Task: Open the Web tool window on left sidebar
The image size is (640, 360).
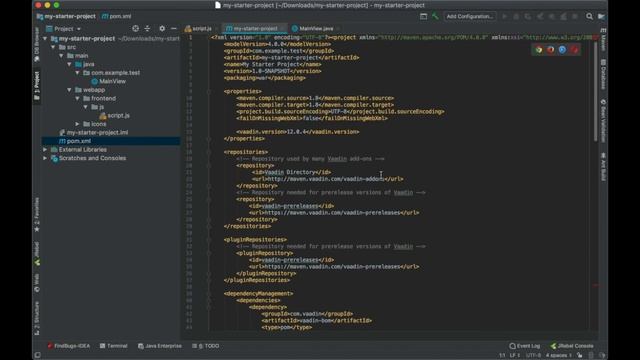Action: 37,283
